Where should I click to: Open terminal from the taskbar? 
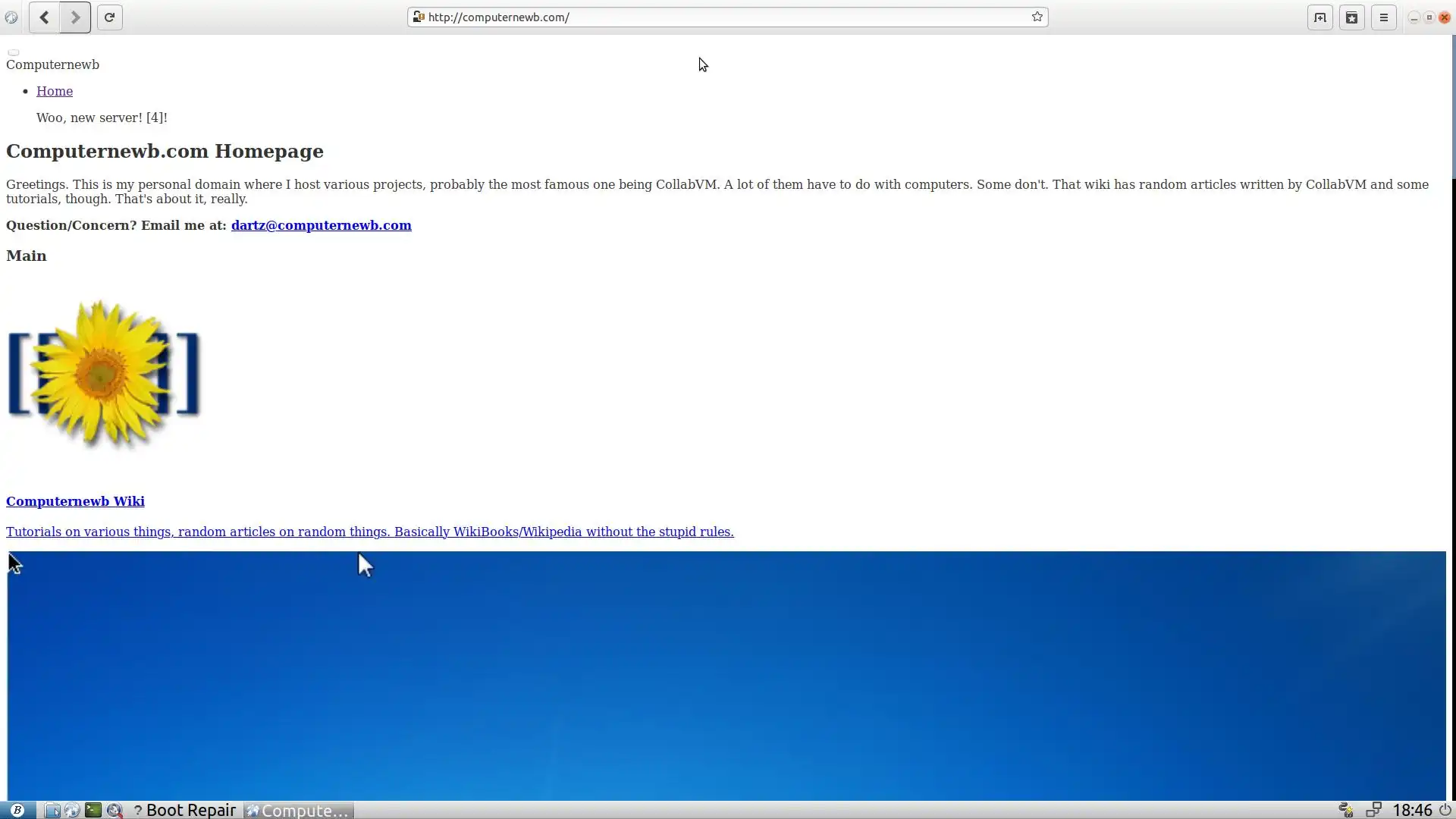(93, 810)
